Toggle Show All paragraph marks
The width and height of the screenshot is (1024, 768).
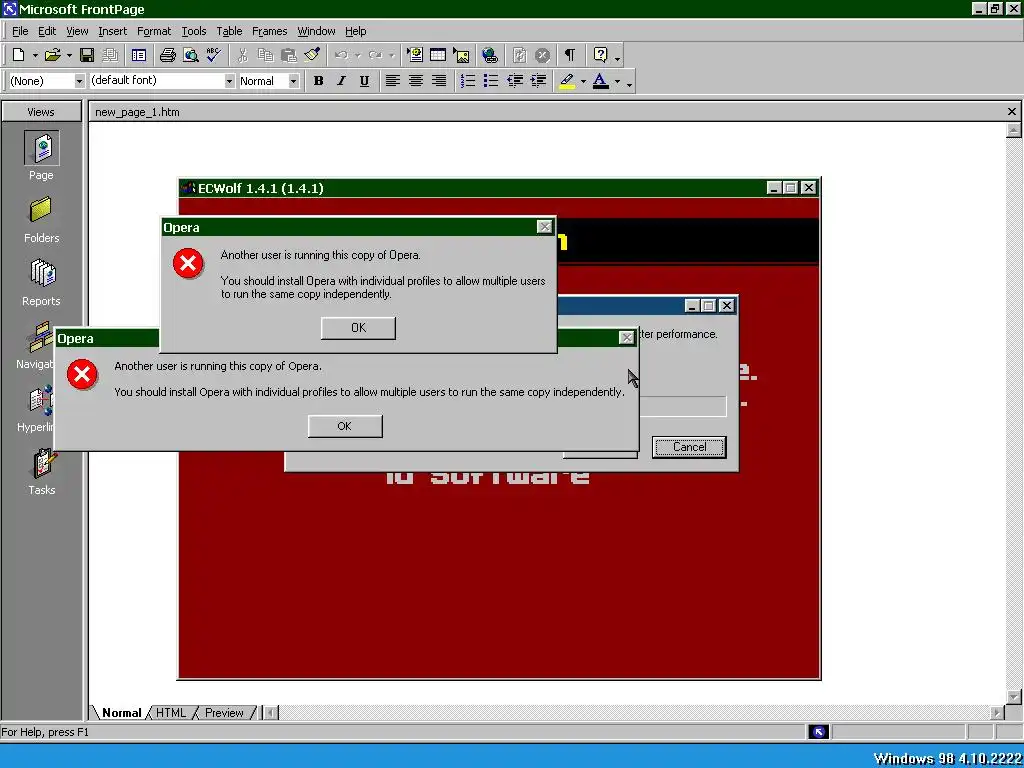(x=570, y=56)
